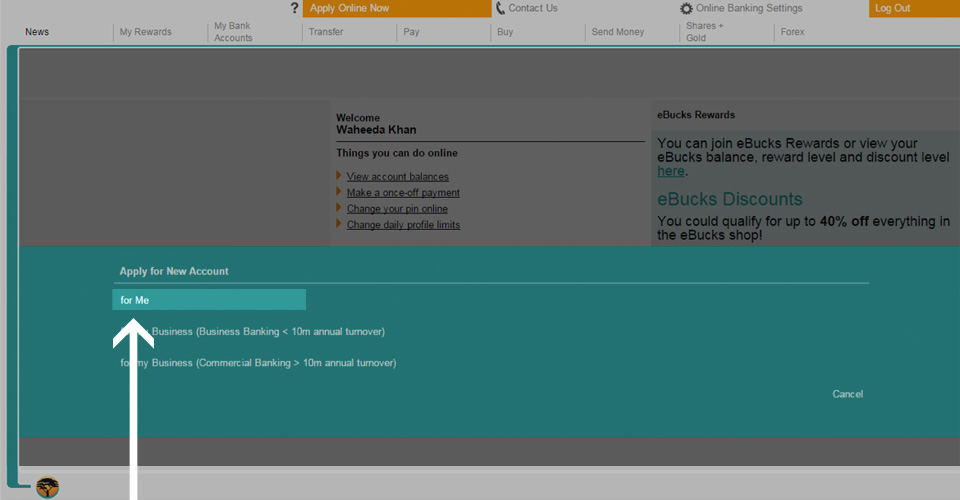Click the FNB tree logo icon
The height and width of the screenshot is (500, 960).
[x=47, y=488]
